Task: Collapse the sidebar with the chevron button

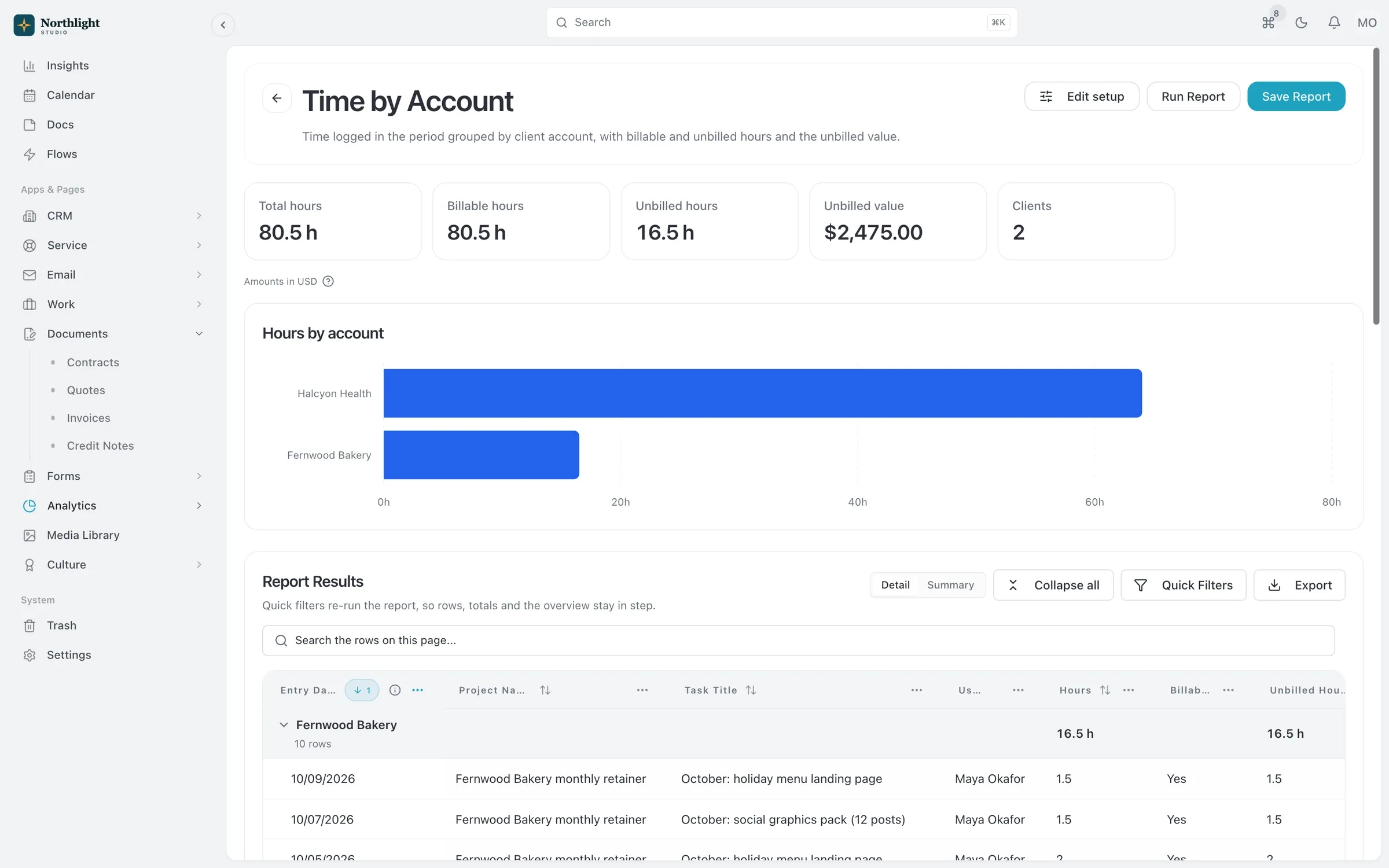Action: [223, 25]
